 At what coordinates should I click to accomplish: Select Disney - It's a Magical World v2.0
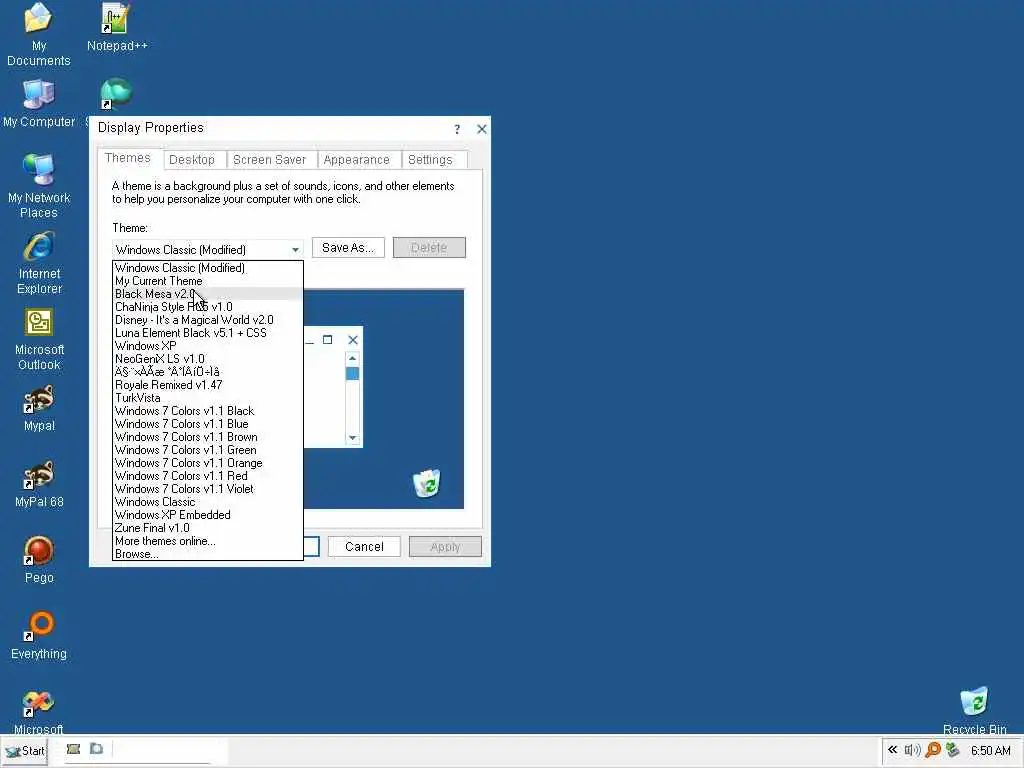(x=208, y=320)
